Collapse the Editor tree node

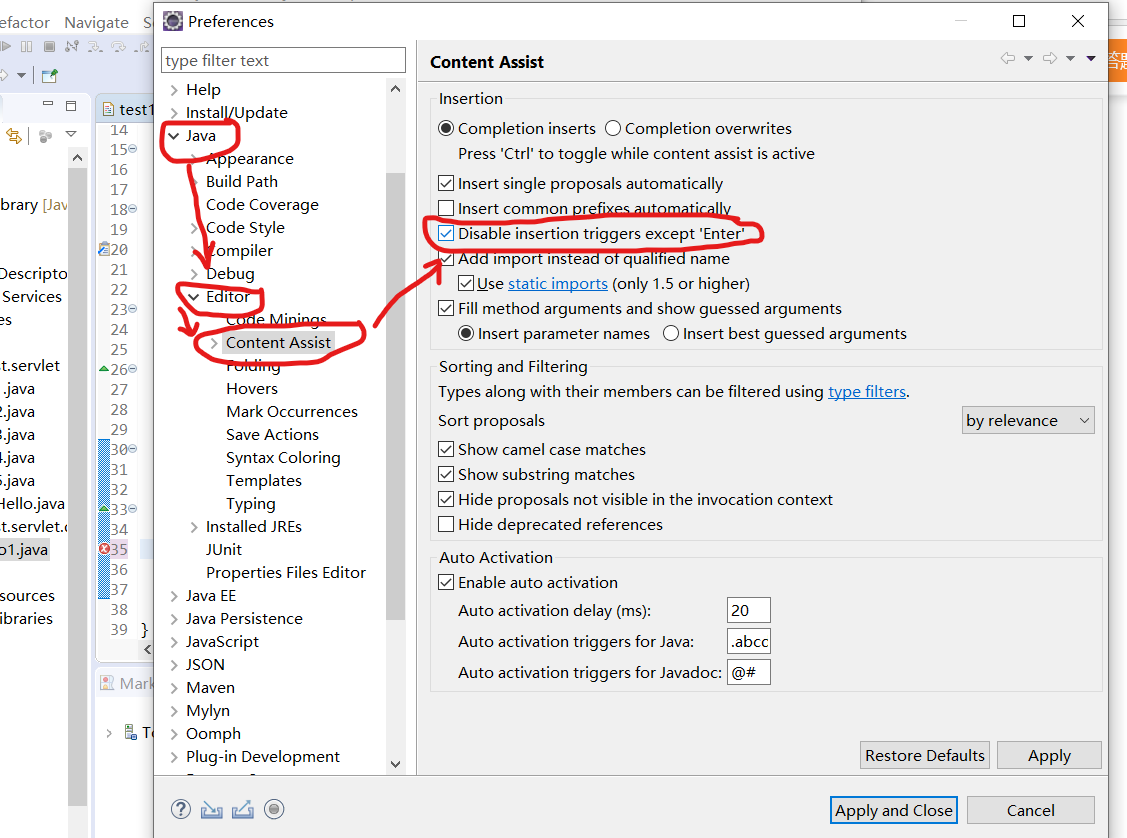(x=194, y=296)
